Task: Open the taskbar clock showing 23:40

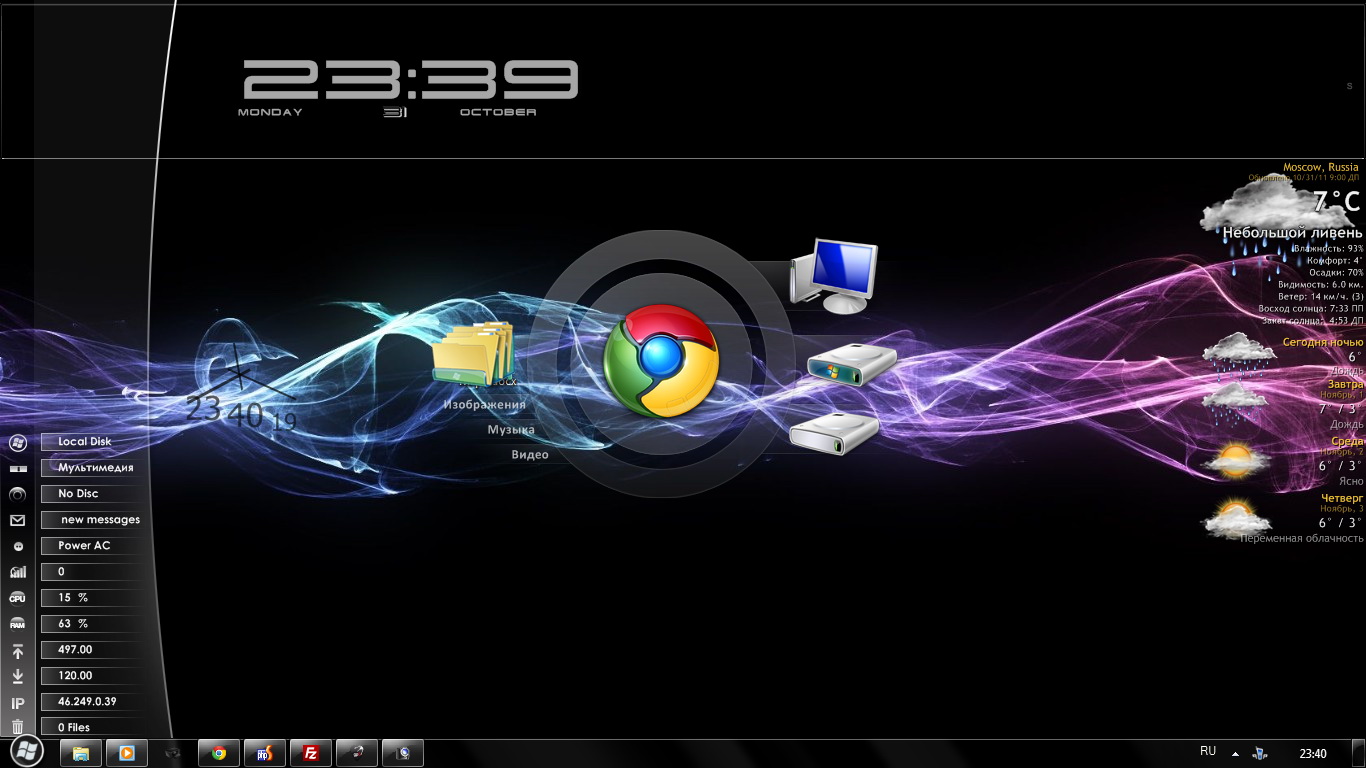Action: pos(1313,753)
